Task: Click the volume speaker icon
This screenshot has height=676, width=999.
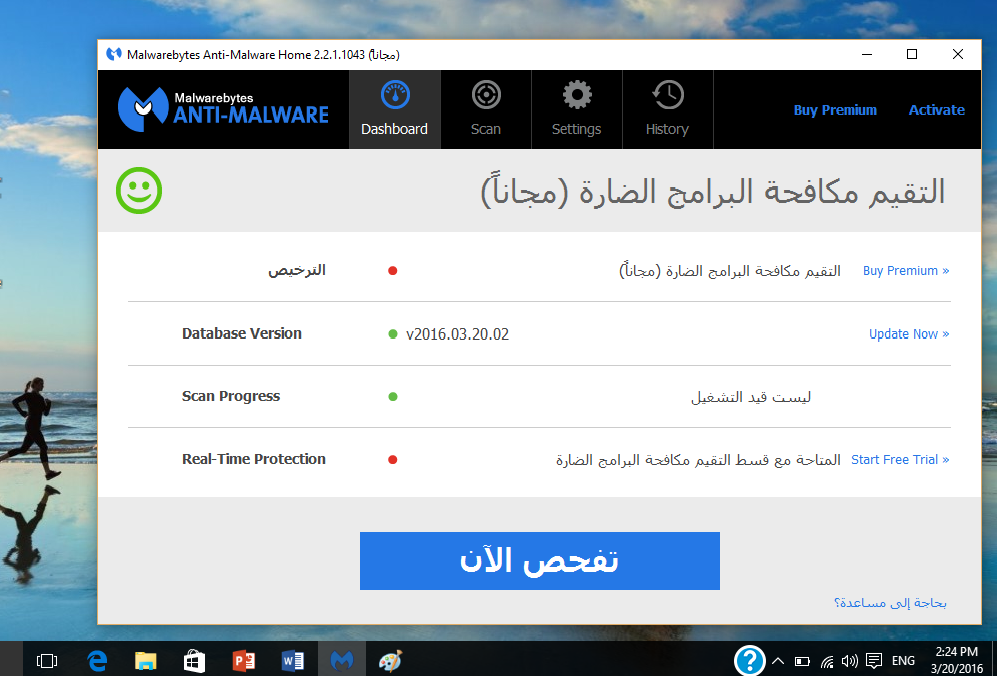Action: (849, 661)
